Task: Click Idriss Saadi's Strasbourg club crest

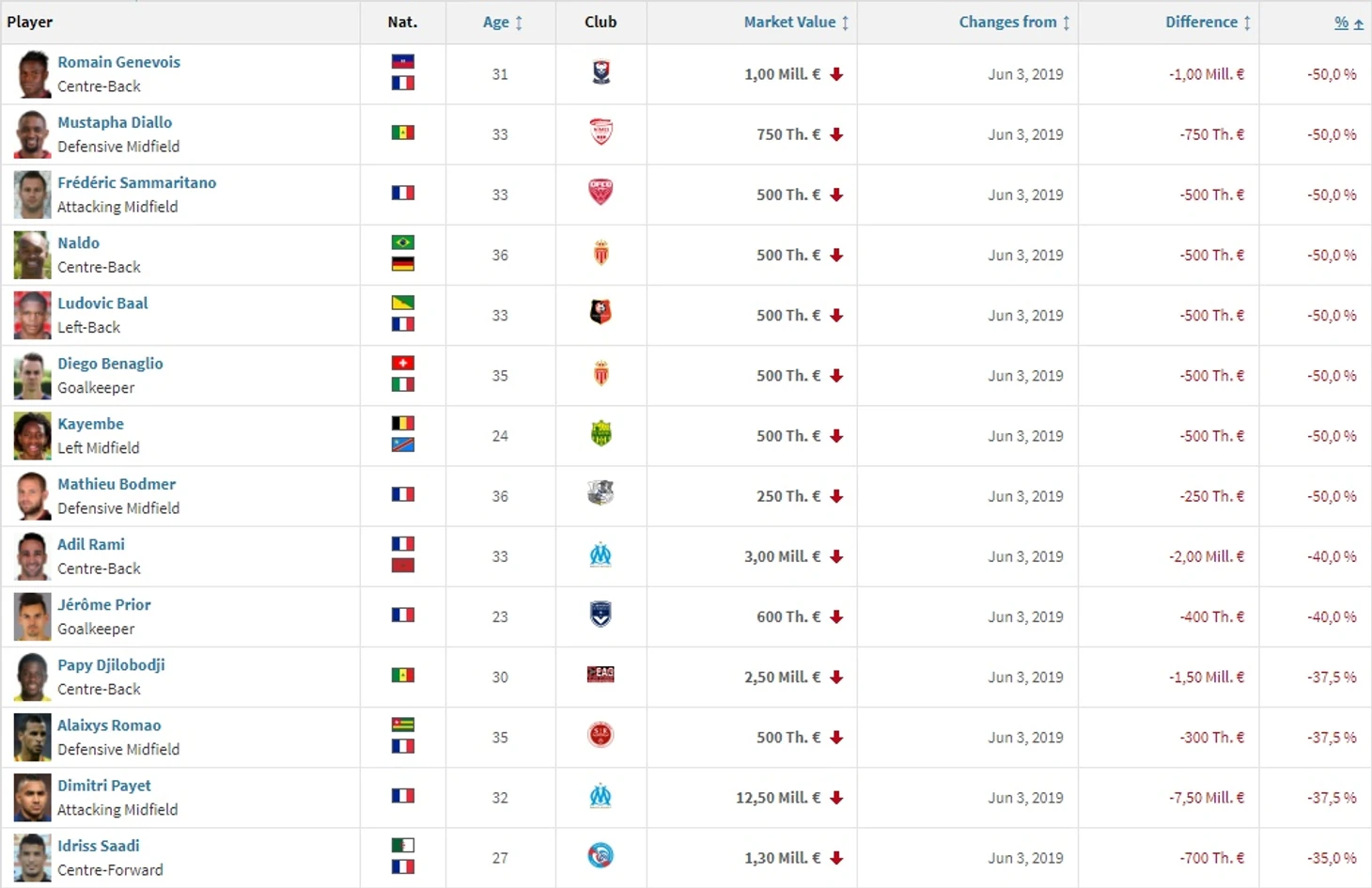Action: [600, 856]
